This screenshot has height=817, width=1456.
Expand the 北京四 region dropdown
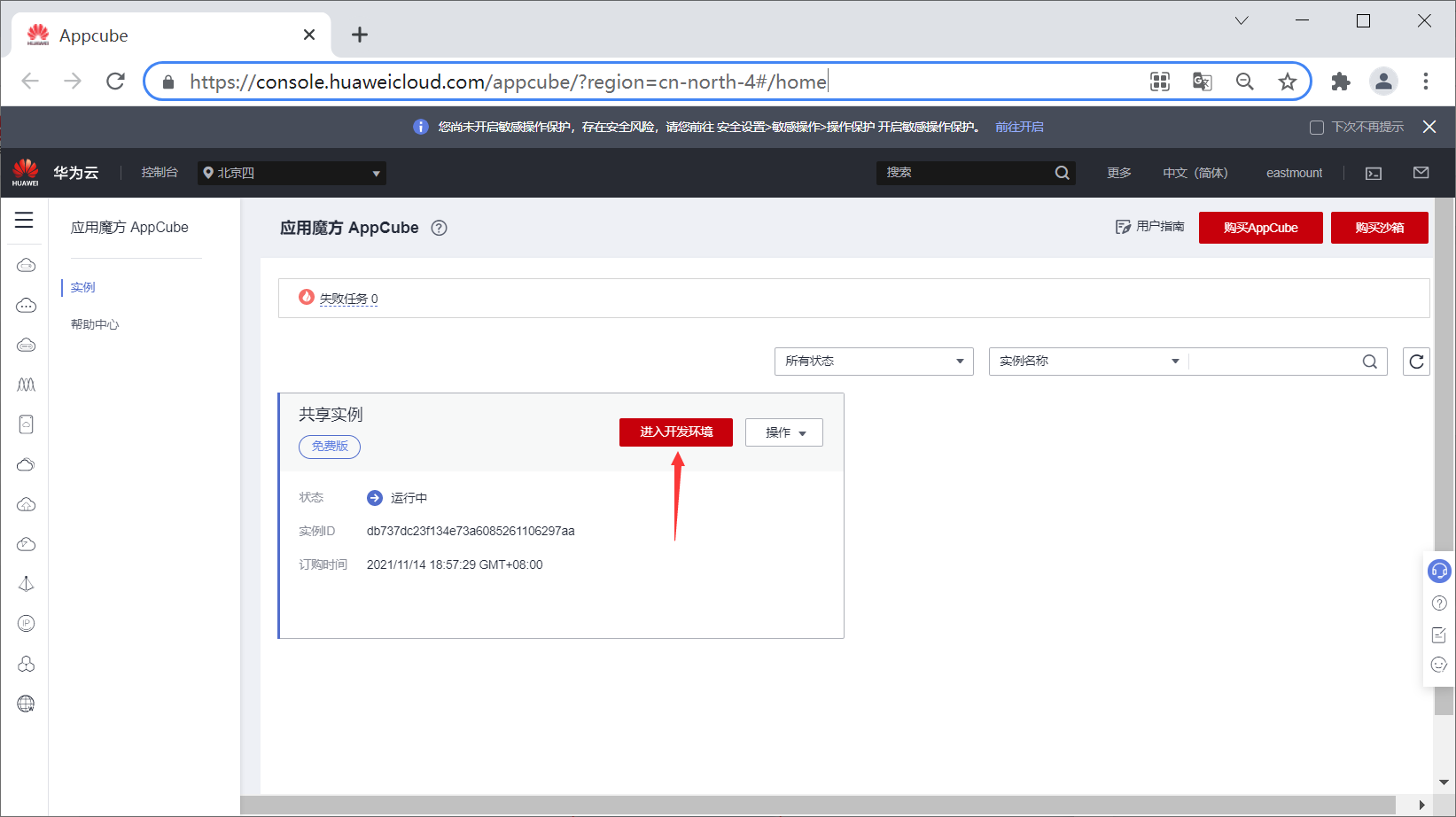click(x=292, y=173)
